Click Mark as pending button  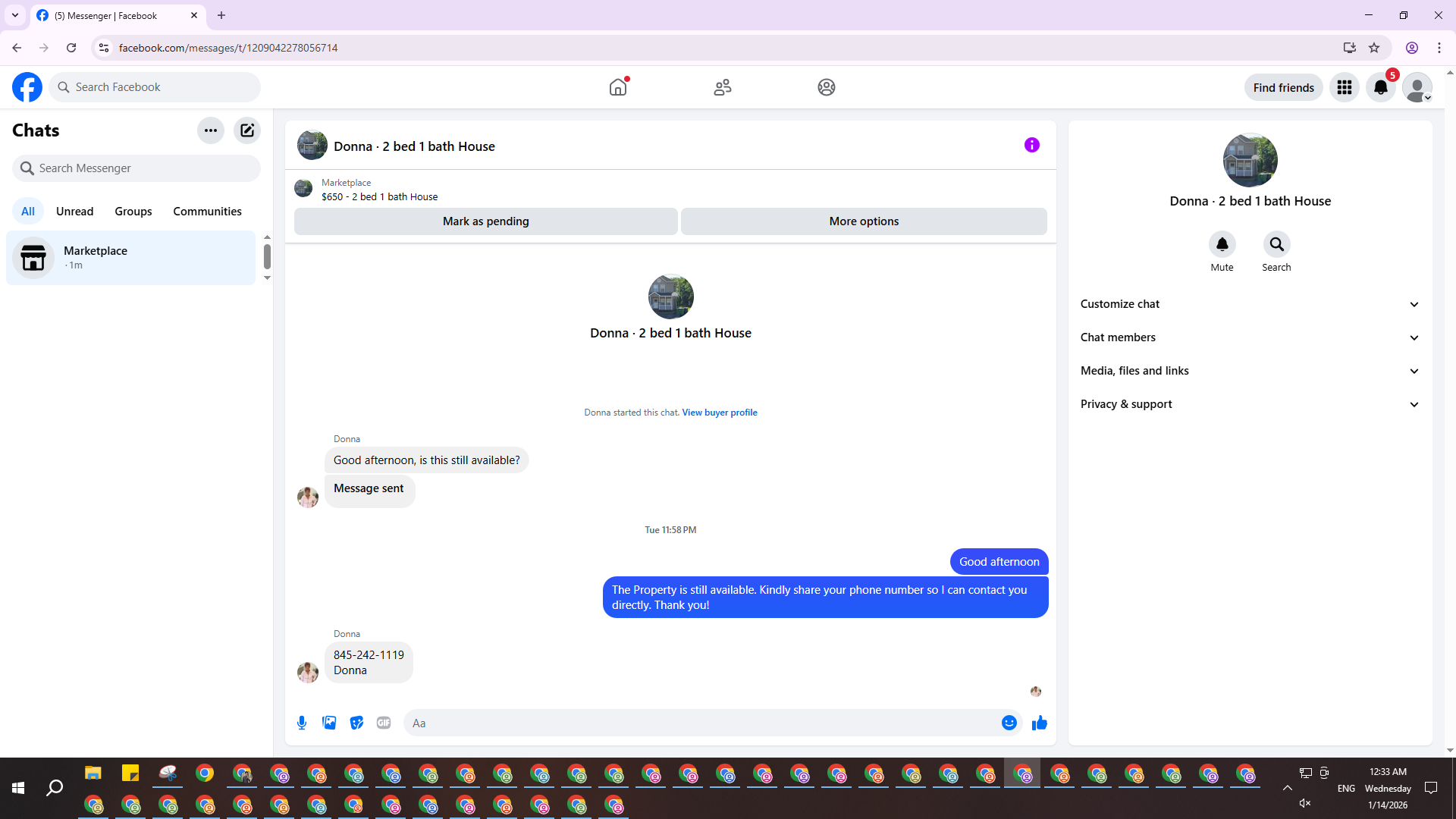pyautogui.click(x=485, y=221)
